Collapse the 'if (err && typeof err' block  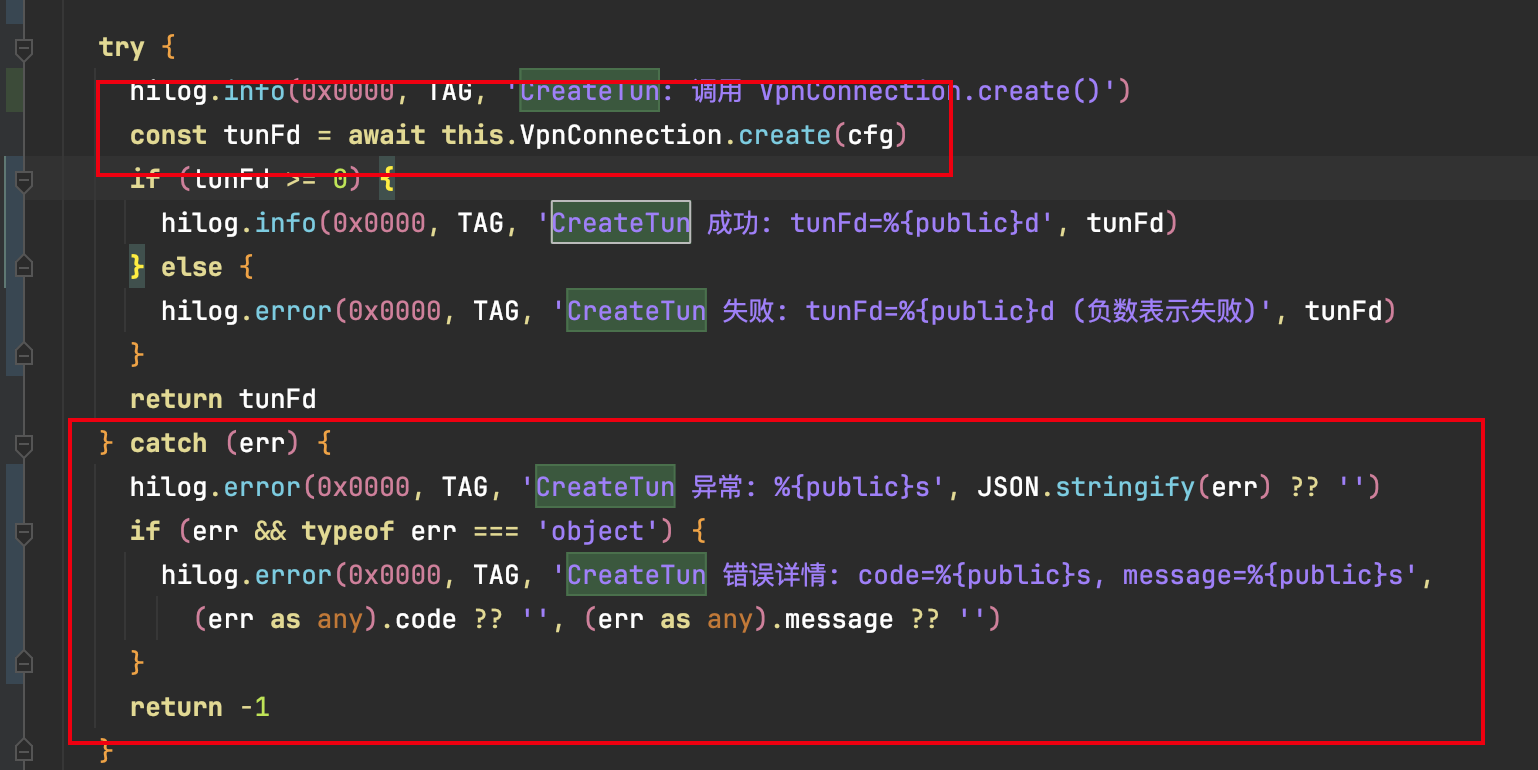24,531
